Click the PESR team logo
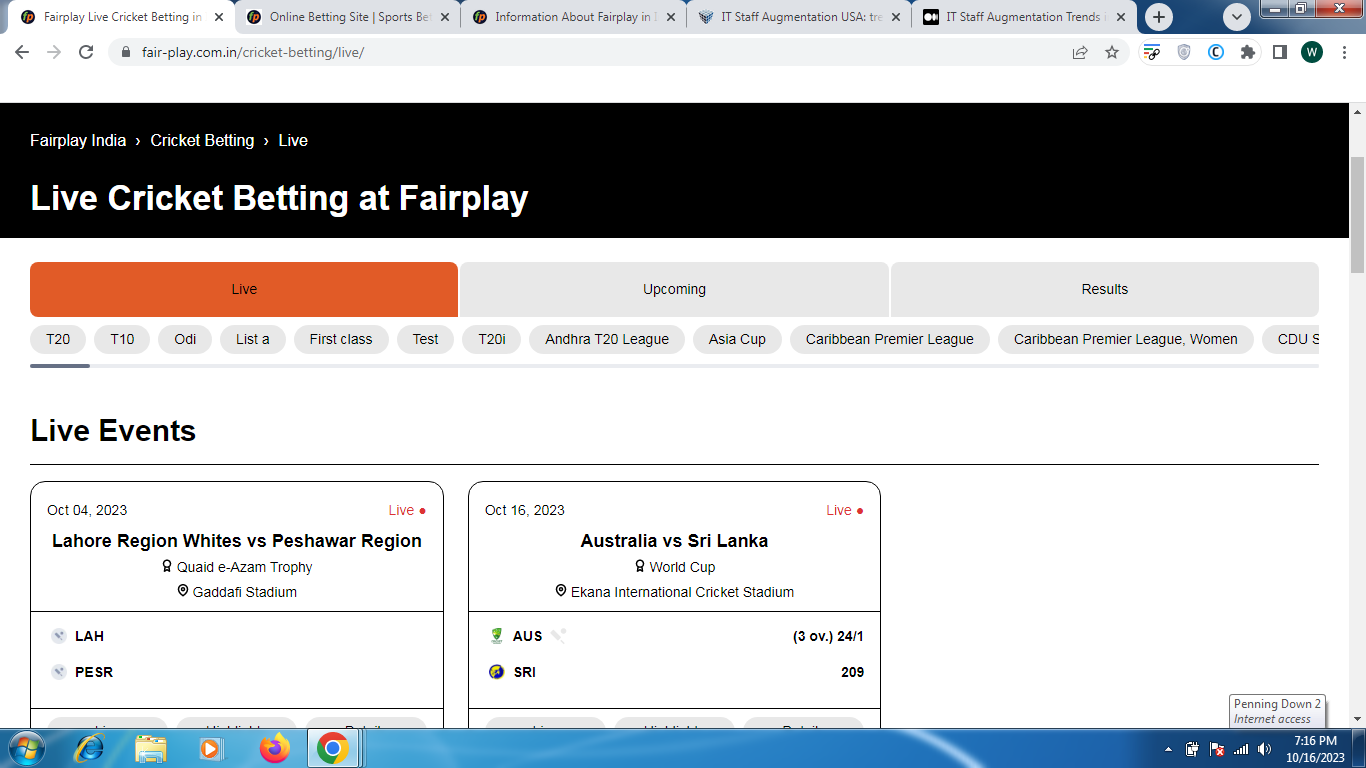Screen dimensions: 1366x768 59,672
